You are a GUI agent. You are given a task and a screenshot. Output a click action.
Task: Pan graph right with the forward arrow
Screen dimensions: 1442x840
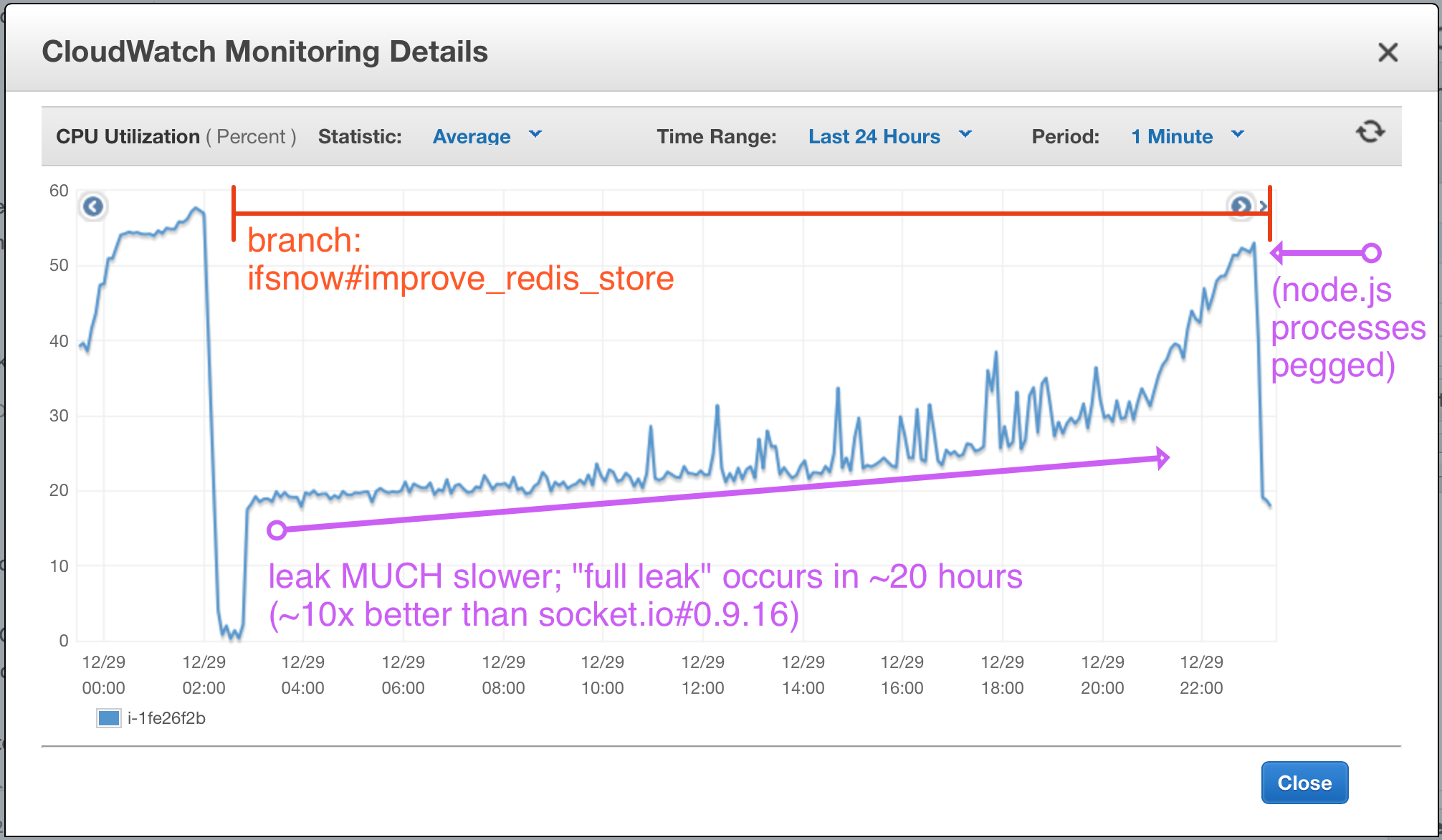(1241, 206)
